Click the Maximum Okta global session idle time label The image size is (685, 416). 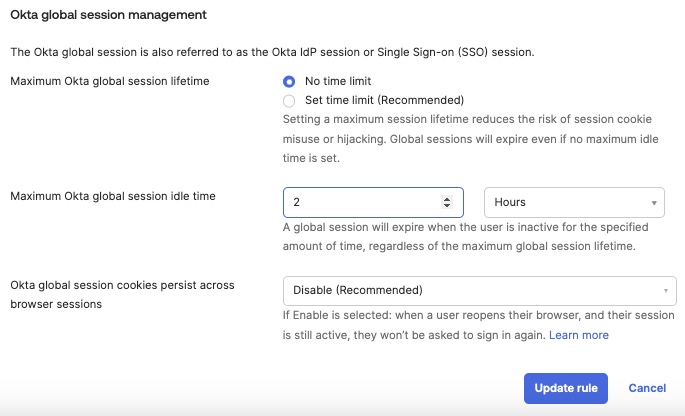pyautogui.click(x=113, y=196)
